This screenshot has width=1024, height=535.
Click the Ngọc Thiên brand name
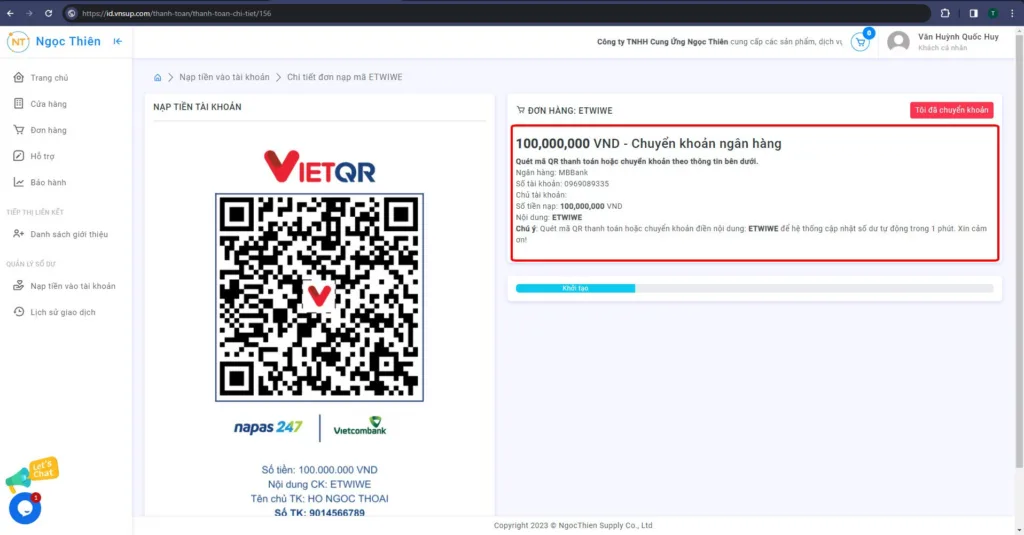[x=68, y=41]
